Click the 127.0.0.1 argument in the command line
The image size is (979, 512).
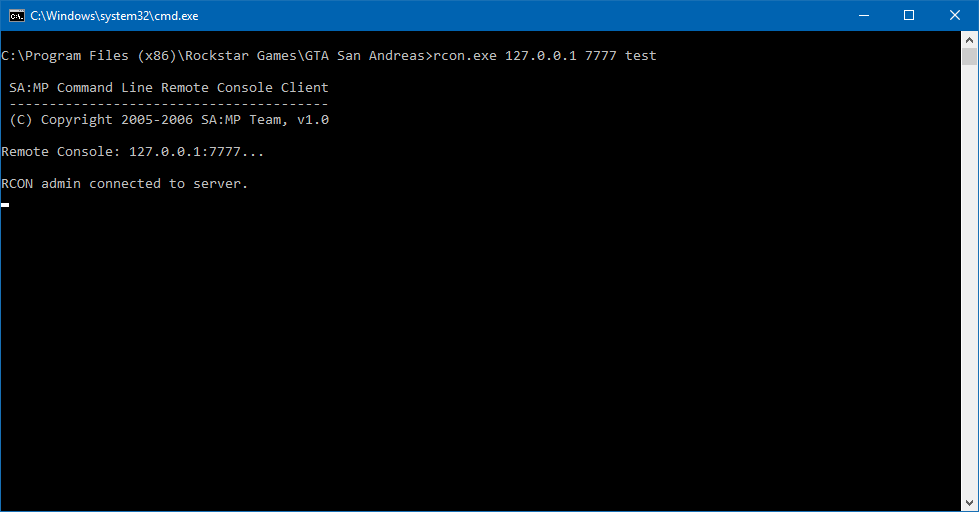click(541, 56)
